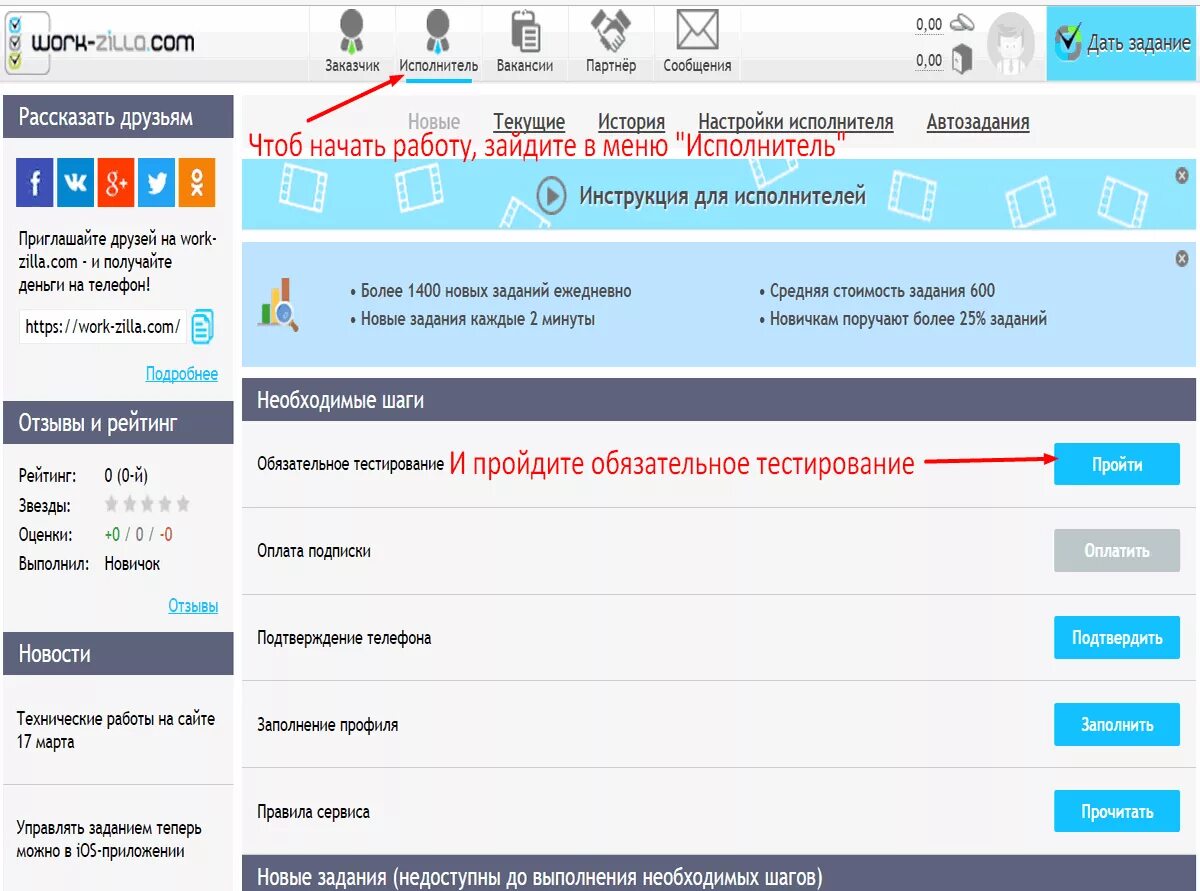Click the Новости panel header
Screen dimensions: 1200x891
tap(118, 654)
